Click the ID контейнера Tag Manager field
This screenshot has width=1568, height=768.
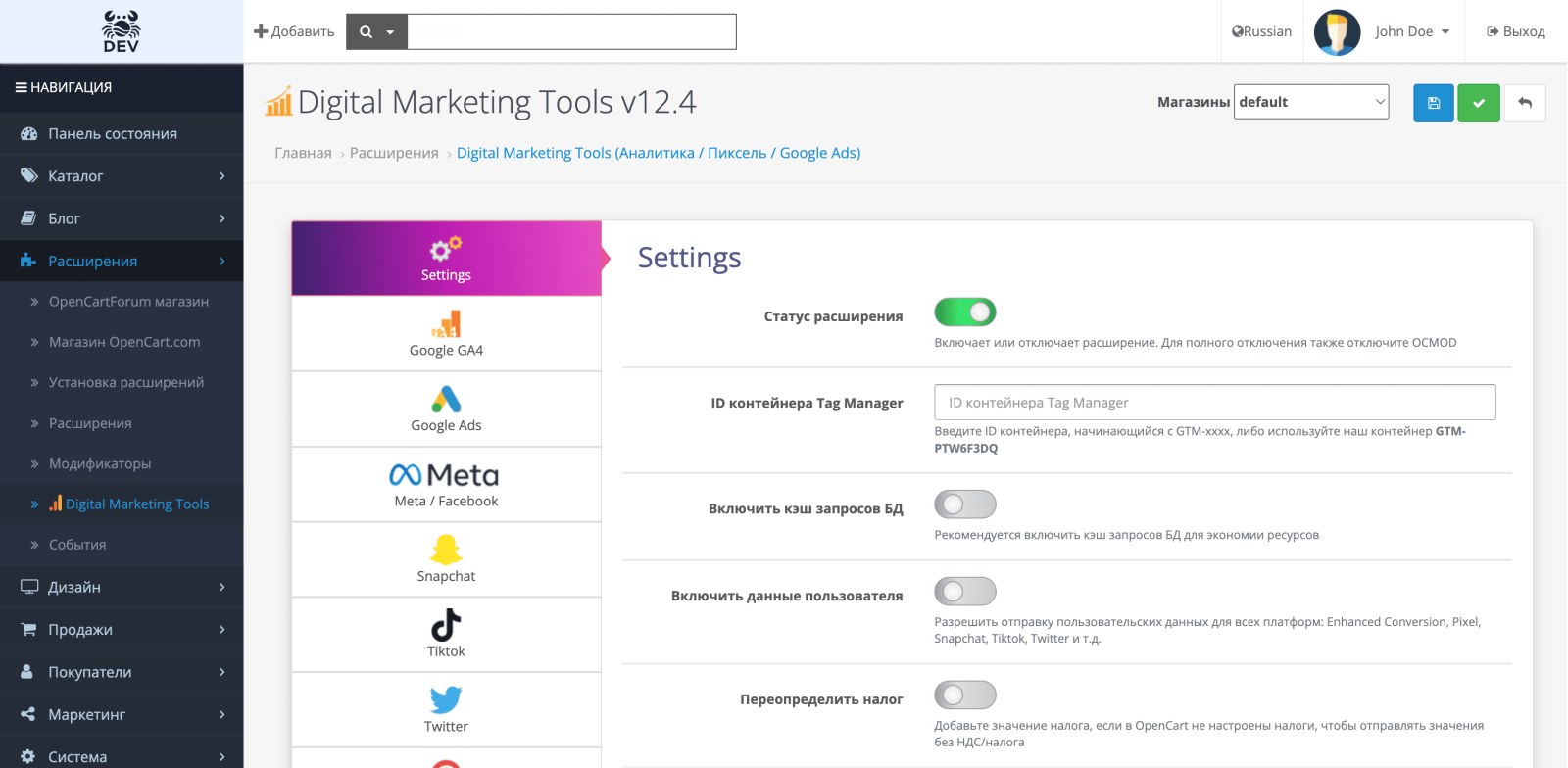tap(1215, 403)
